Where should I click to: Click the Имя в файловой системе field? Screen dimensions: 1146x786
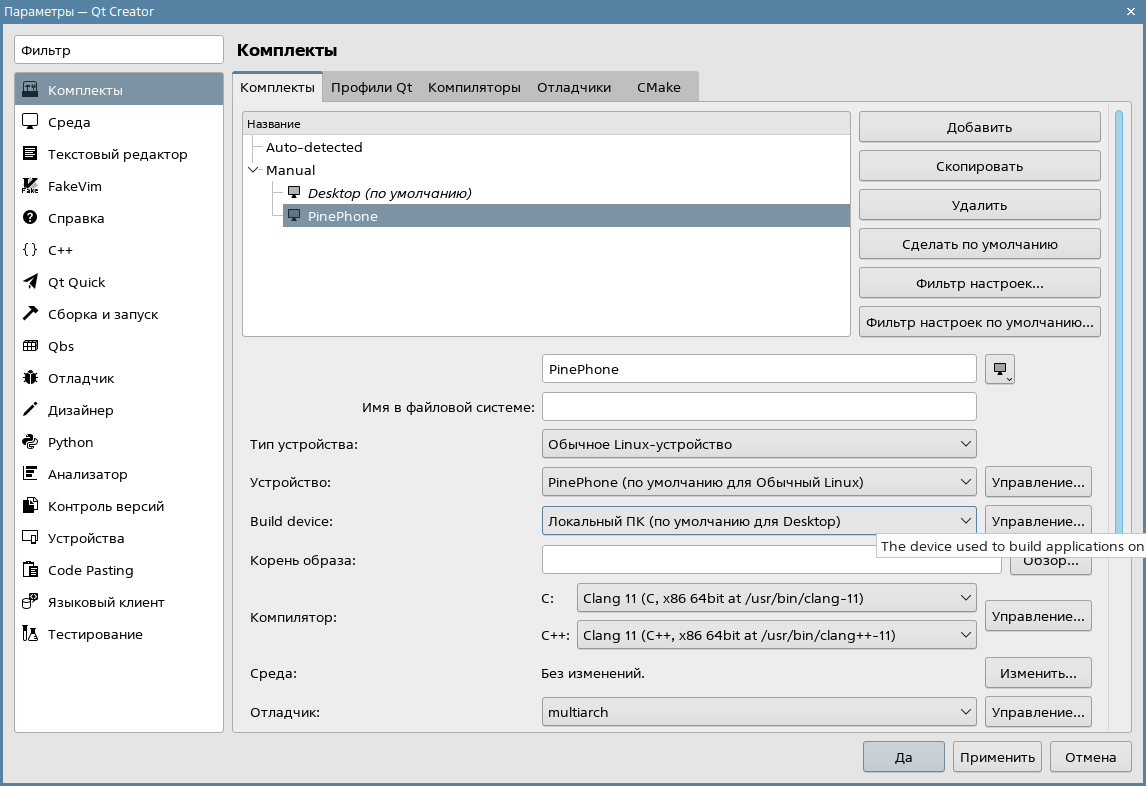coord(758,407)
